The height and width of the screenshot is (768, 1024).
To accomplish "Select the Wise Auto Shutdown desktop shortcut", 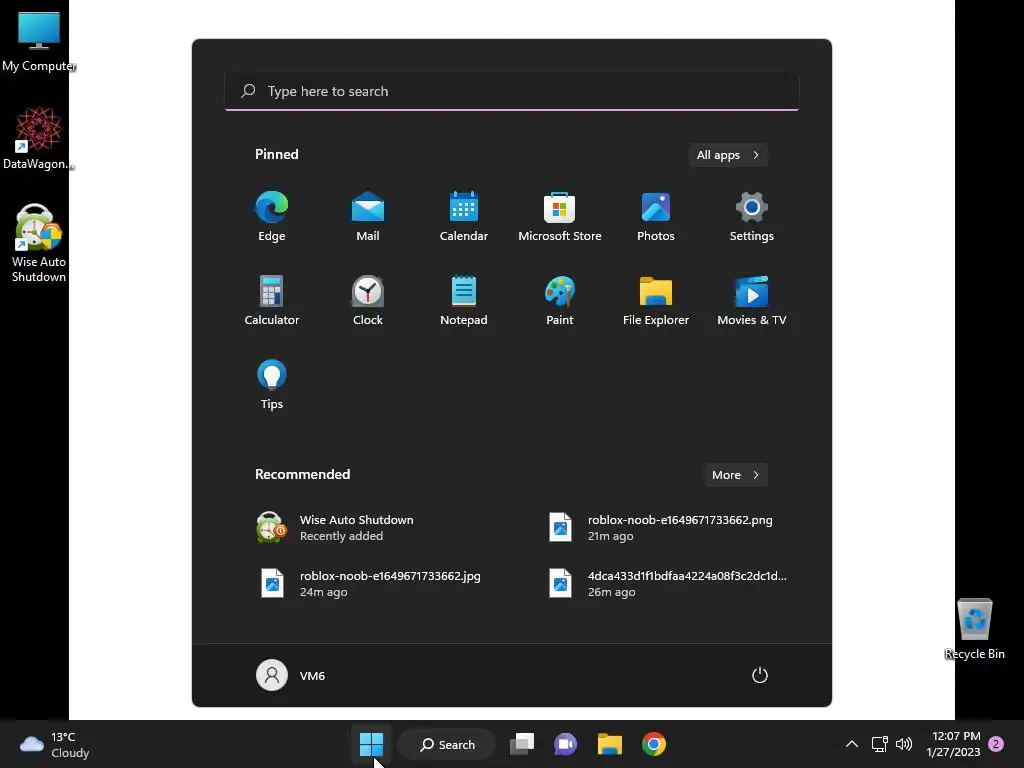I will pos(39,243).
